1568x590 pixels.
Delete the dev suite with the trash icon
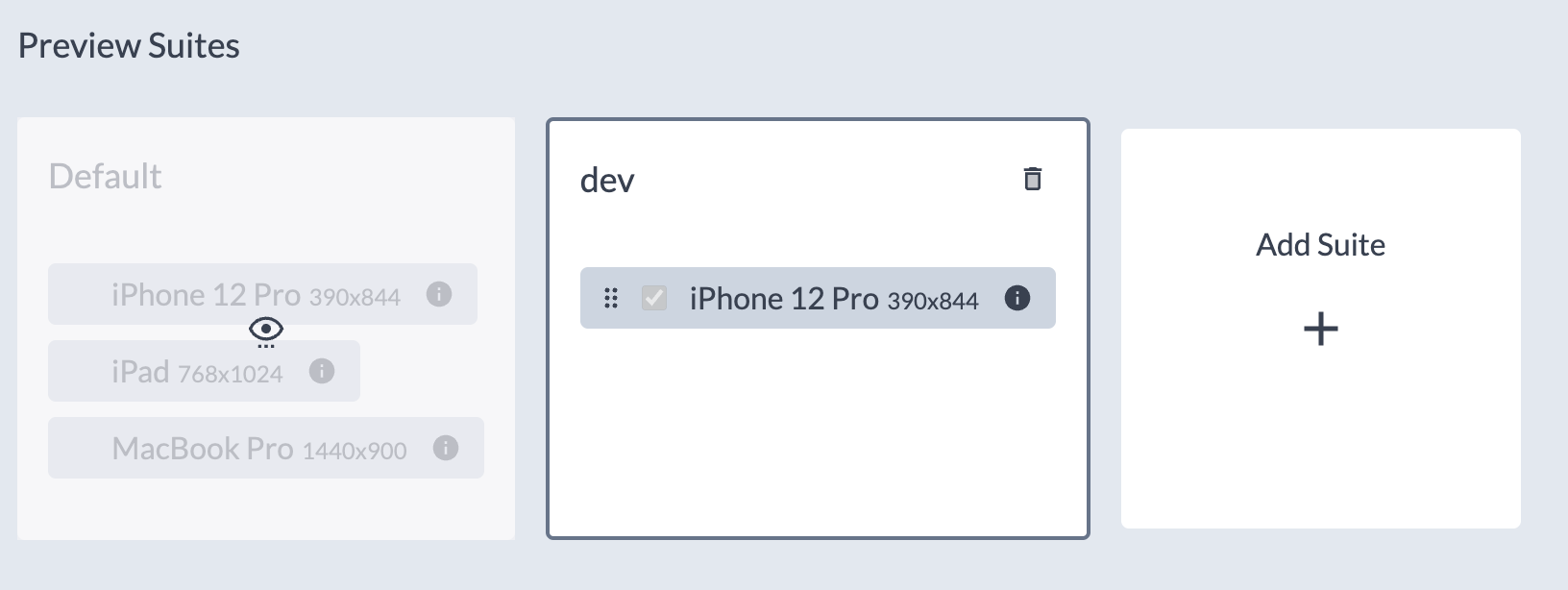tap(1033, 180)
